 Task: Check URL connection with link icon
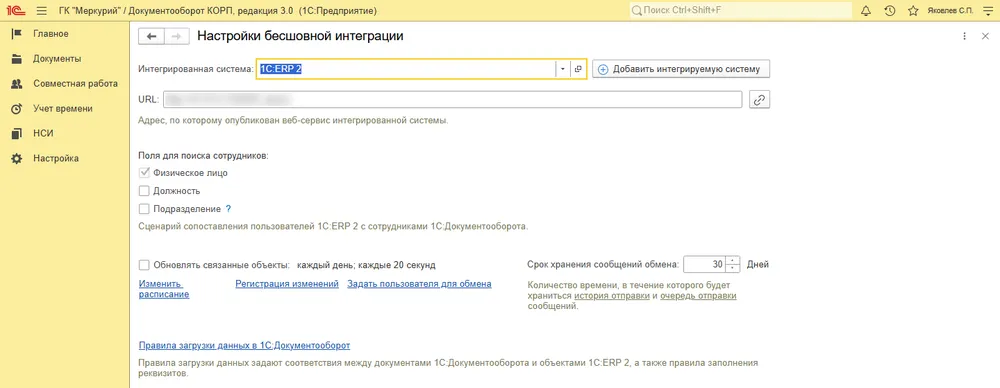(x=760, y=100)
